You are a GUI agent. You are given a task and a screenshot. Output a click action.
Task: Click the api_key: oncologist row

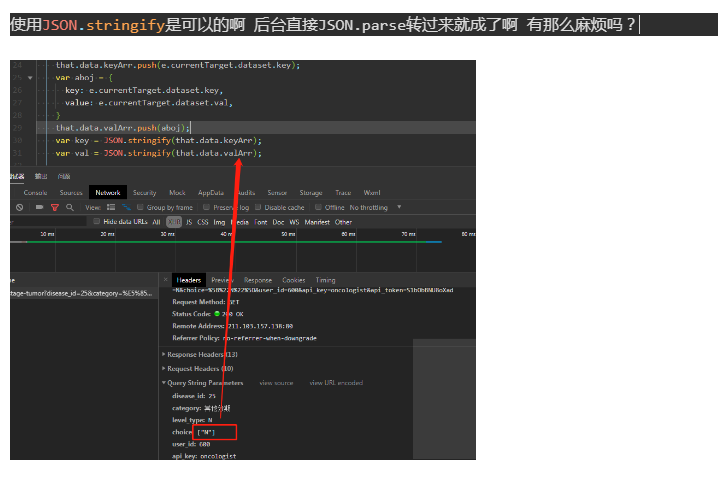204,456
